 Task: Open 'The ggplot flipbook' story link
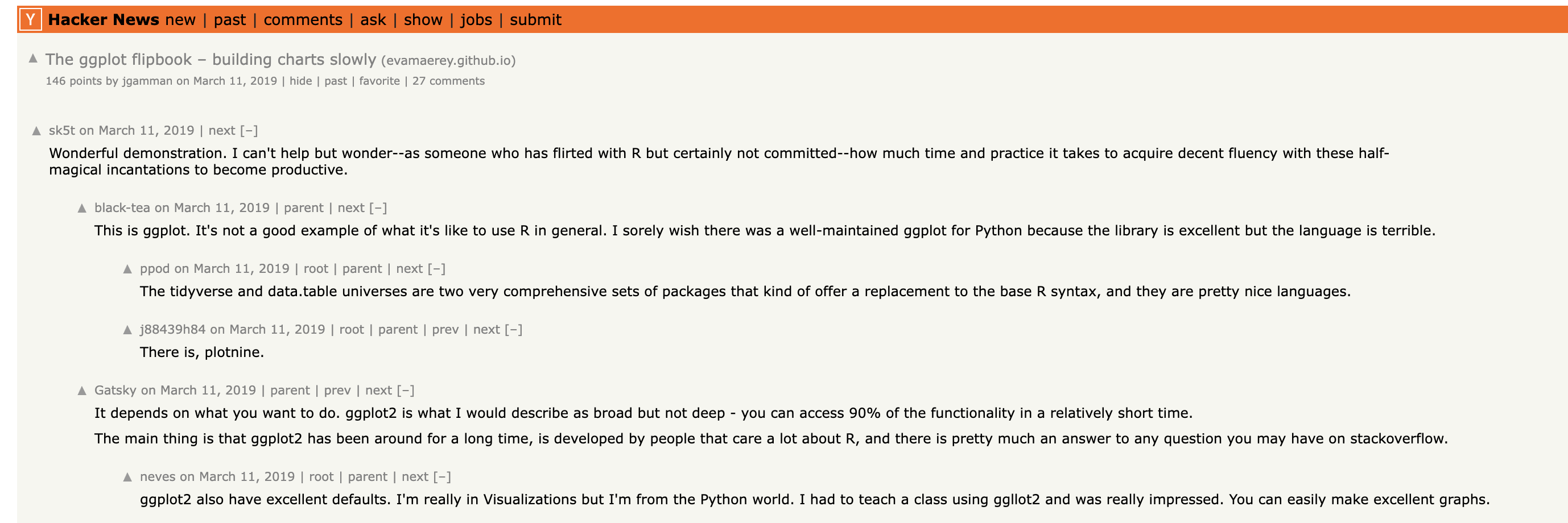coord(211,60)
